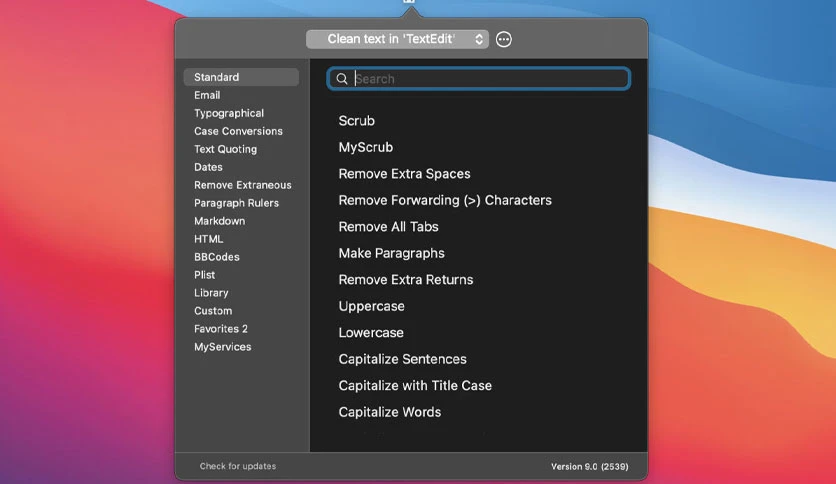836x484 pixels.
Task: Select the Markdown sidebar category
Action: click(x=219, y=221)
